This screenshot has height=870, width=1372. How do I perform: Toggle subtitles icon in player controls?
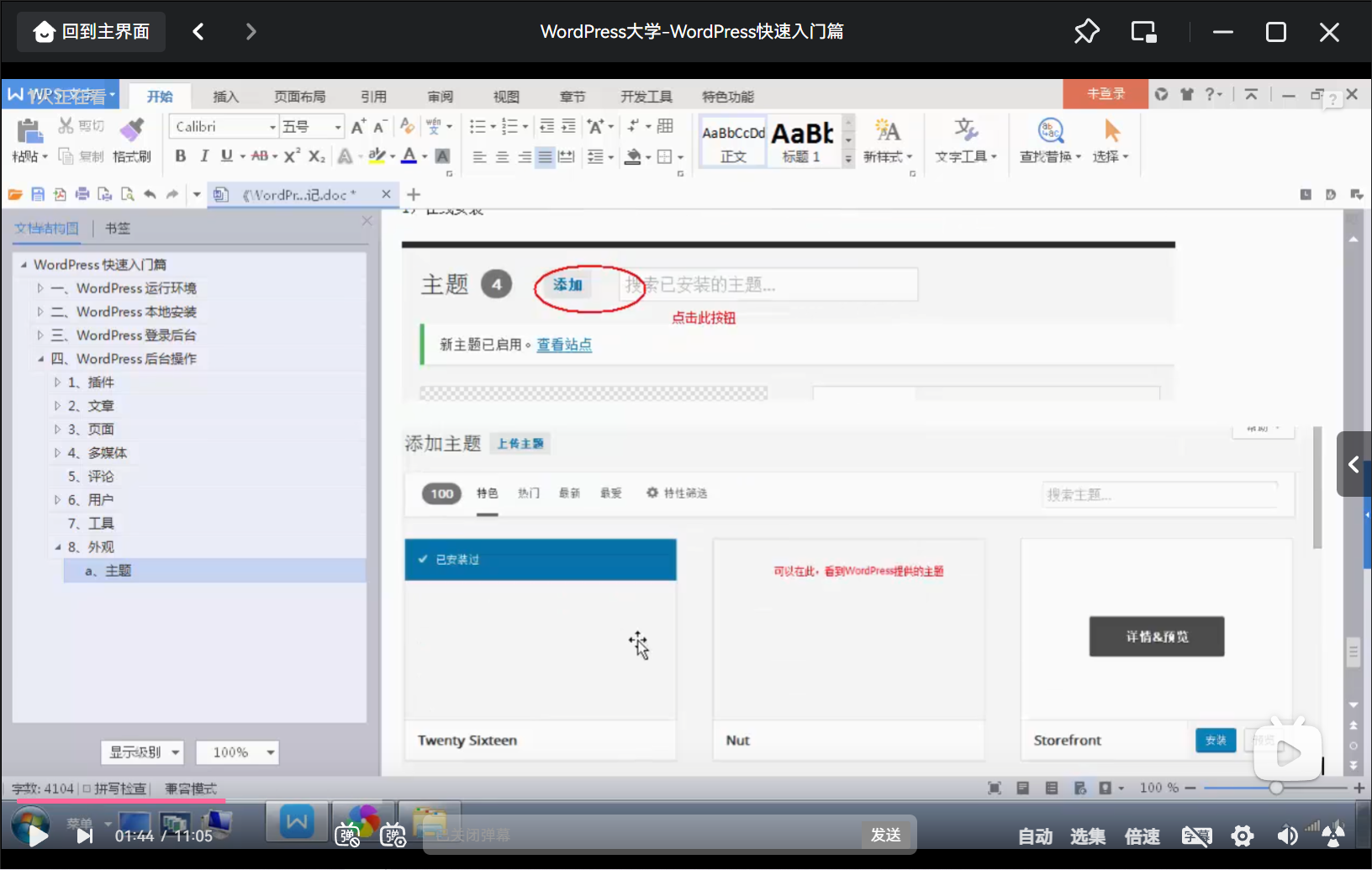pyautogui.click(x=1196, y=836)
